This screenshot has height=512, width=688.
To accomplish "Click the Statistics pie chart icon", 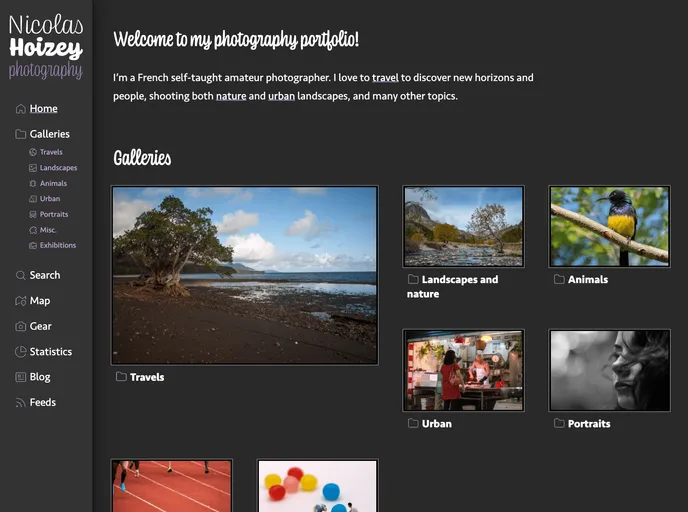I will (x=20, y=352).
